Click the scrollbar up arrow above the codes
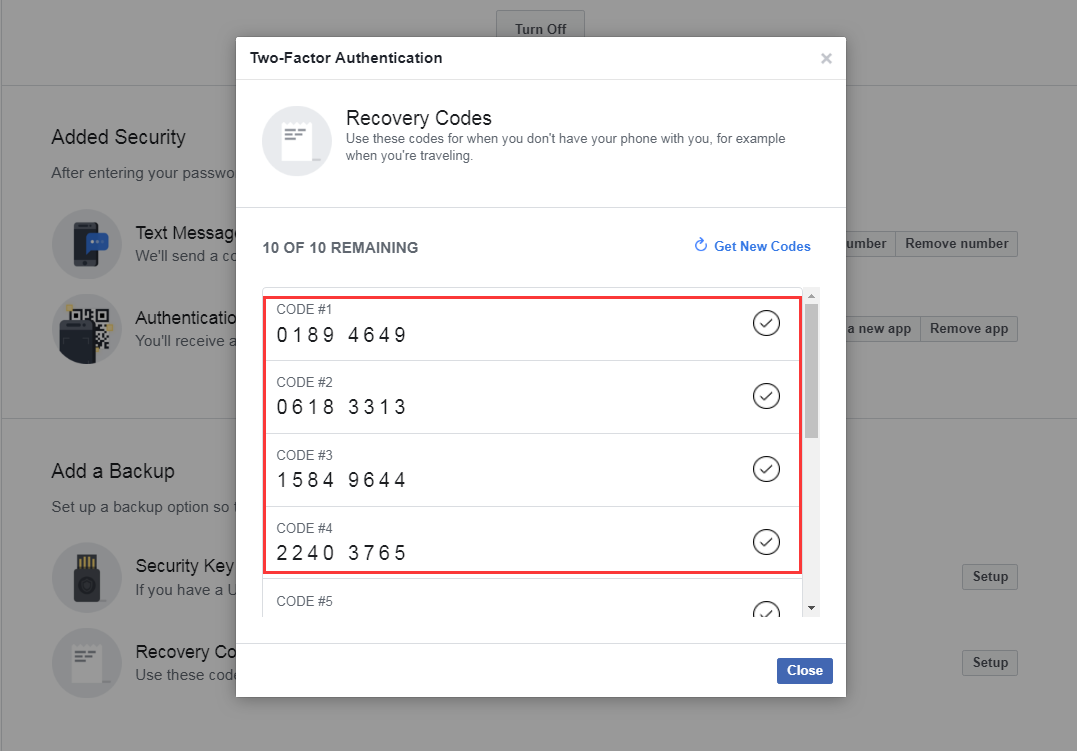The height and width of the screenshot is (751, 1077). click(x=809, y=296)
